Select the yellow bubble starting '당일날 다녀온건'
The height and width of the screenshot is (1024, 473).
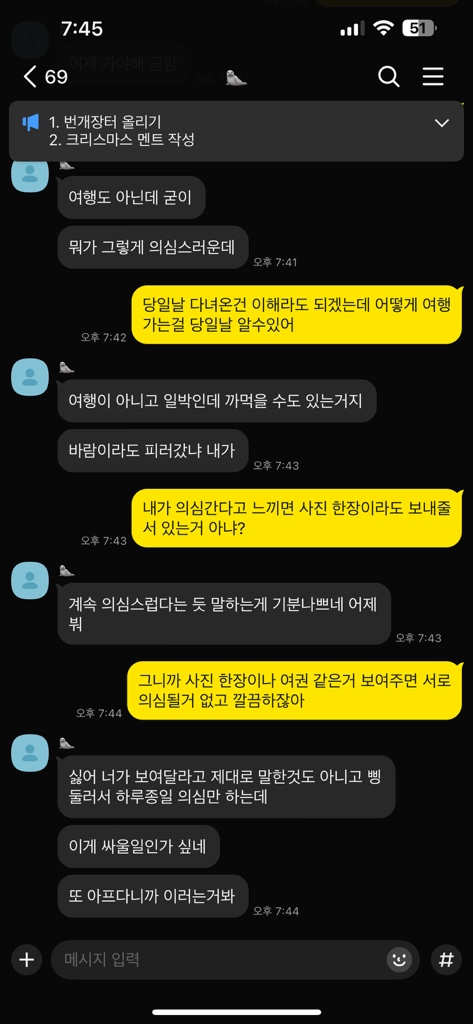point(297,315)
